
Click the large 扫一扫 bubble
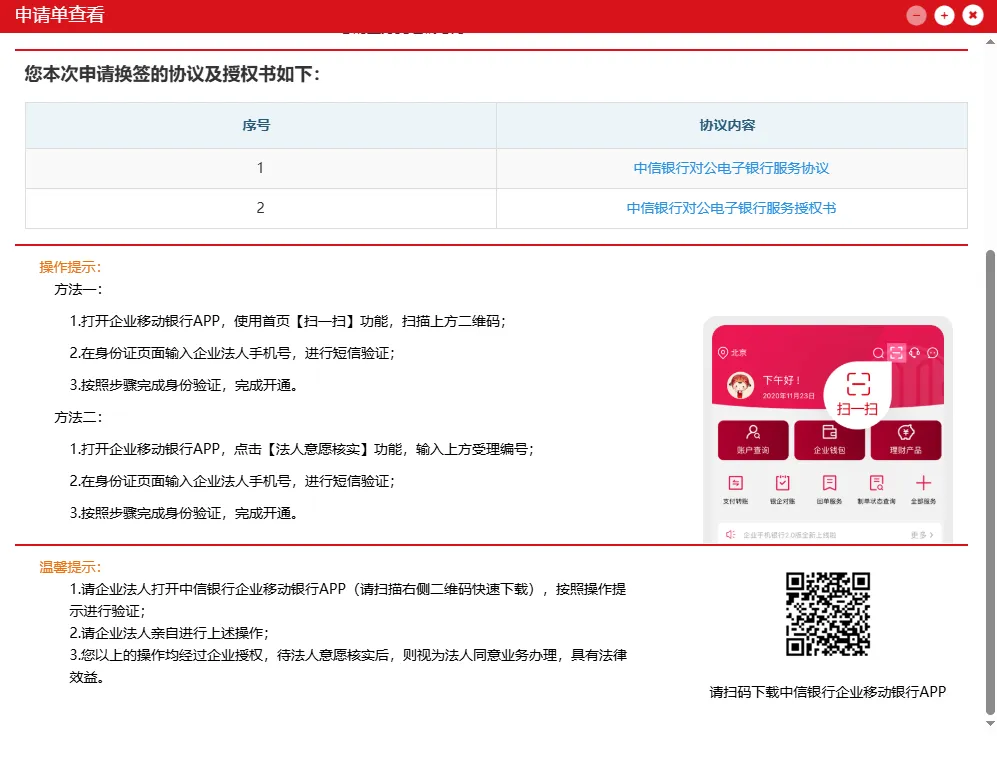(x=857, y=394)
